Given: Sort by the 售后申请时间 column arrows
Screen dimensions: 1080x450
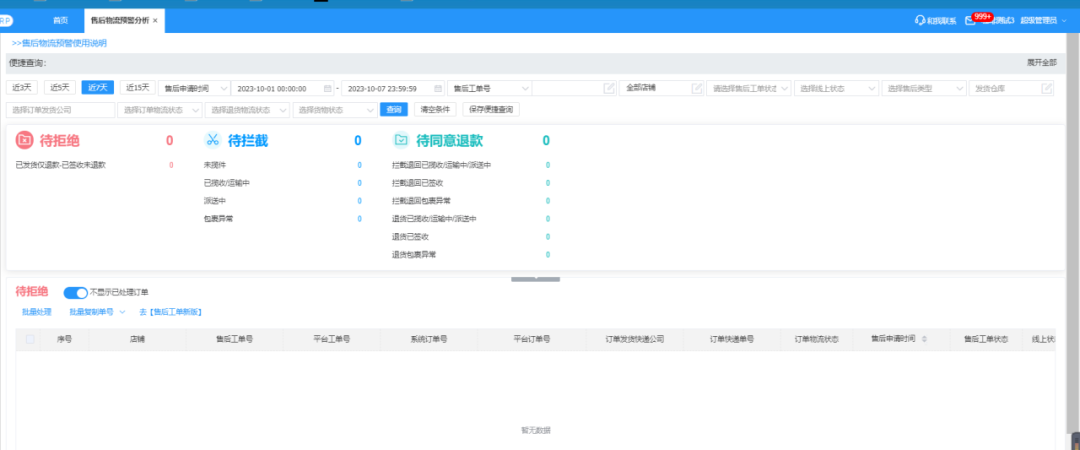Looking at the screenshot, I should pos(924,339).
